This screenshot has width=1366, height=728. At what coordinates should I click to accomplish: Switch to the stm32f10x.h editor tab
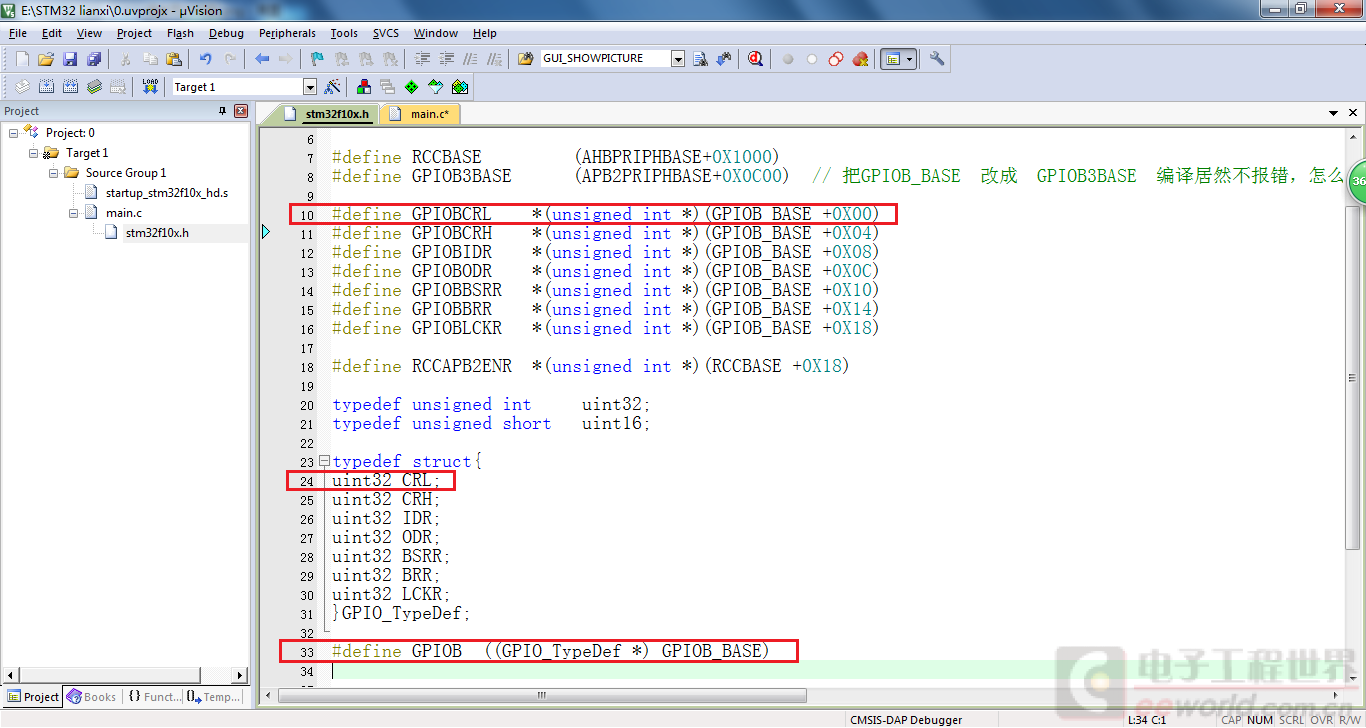point(327,114)
